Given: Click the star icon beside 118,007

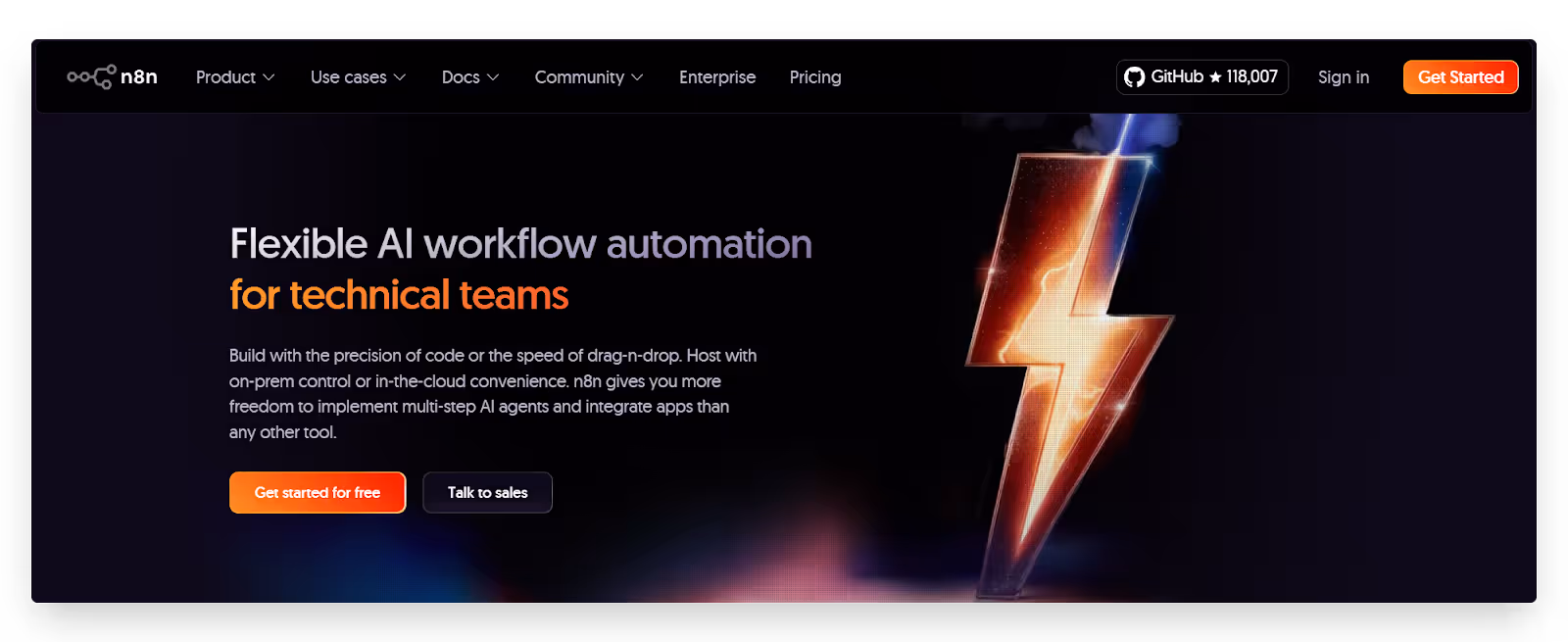Looking at the screenshot, I should tap(1215, 76).
